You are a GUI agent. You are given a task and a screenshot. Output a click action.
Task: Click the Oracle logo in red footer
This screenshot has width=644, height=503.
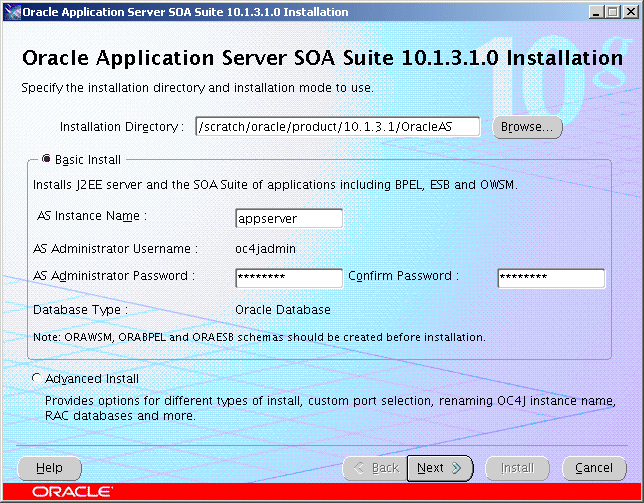pyautogui.click(x=72, y=492)
